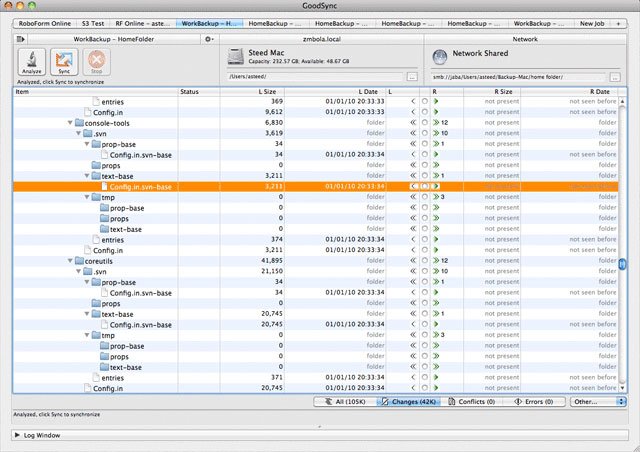Screen dimensions: 640x452
Task: Click the job list panel icon
Action: point(20,39)
